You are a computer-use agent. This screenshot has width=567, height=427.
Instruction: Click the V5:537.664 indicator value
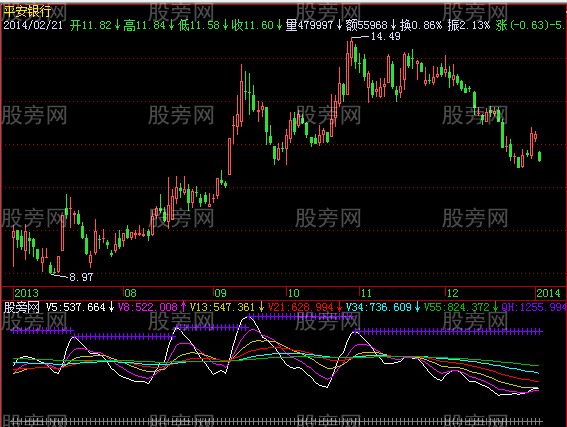(76, 307)
